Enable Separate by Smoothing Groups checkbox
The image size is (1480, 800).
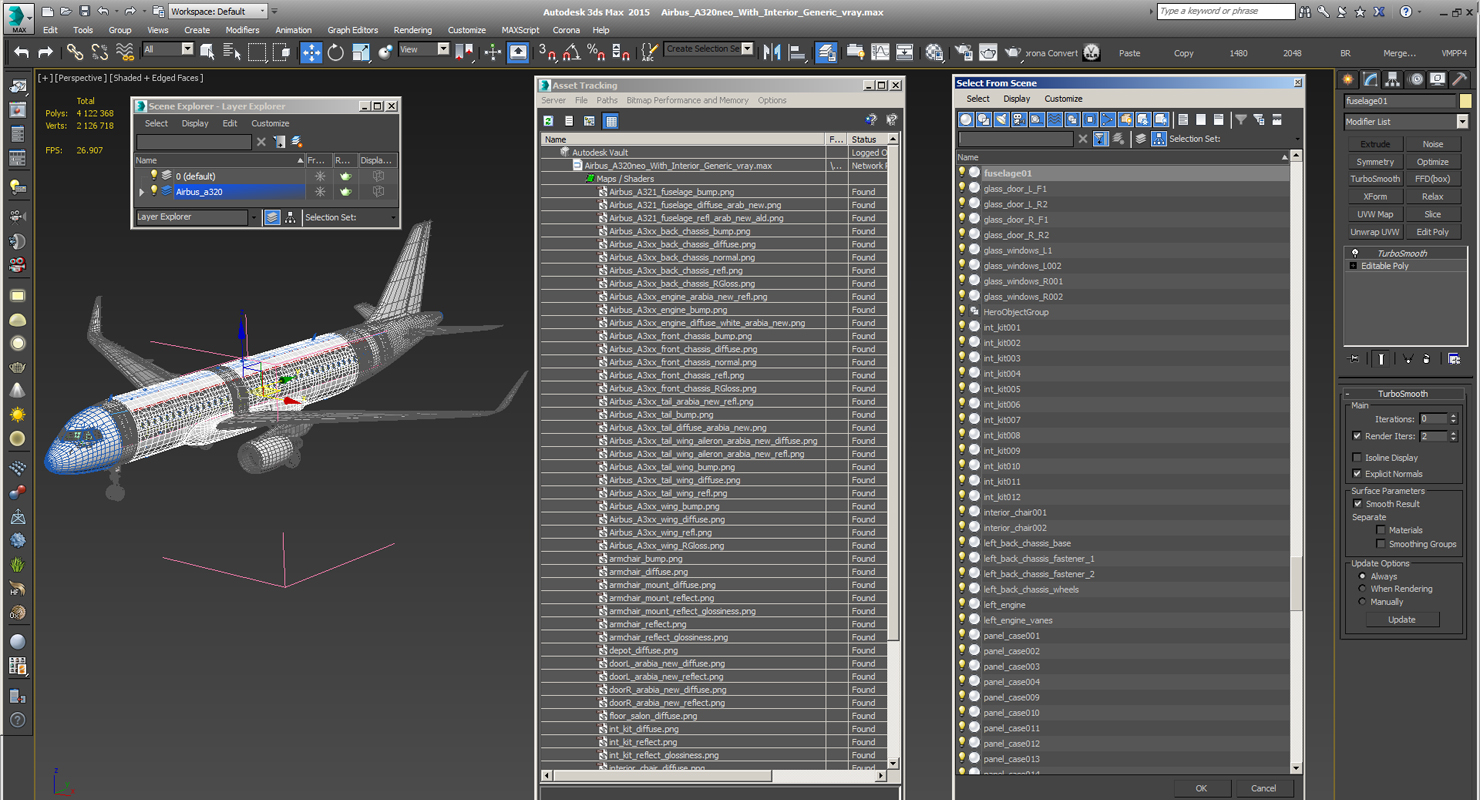[x=1381, y=544]
